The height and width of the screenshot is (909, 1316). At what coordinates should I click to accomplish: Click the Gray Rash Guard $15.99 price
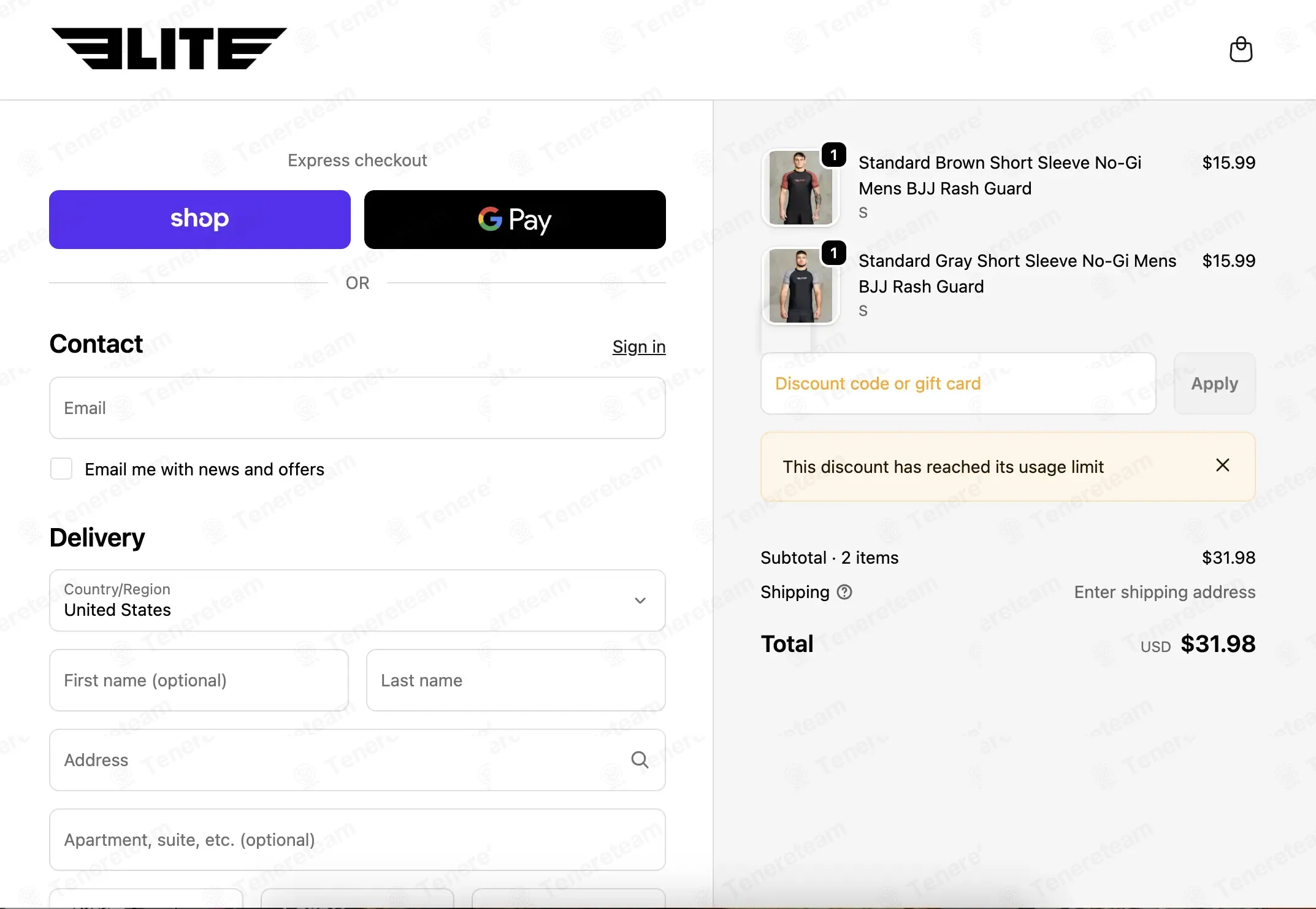1229,261
